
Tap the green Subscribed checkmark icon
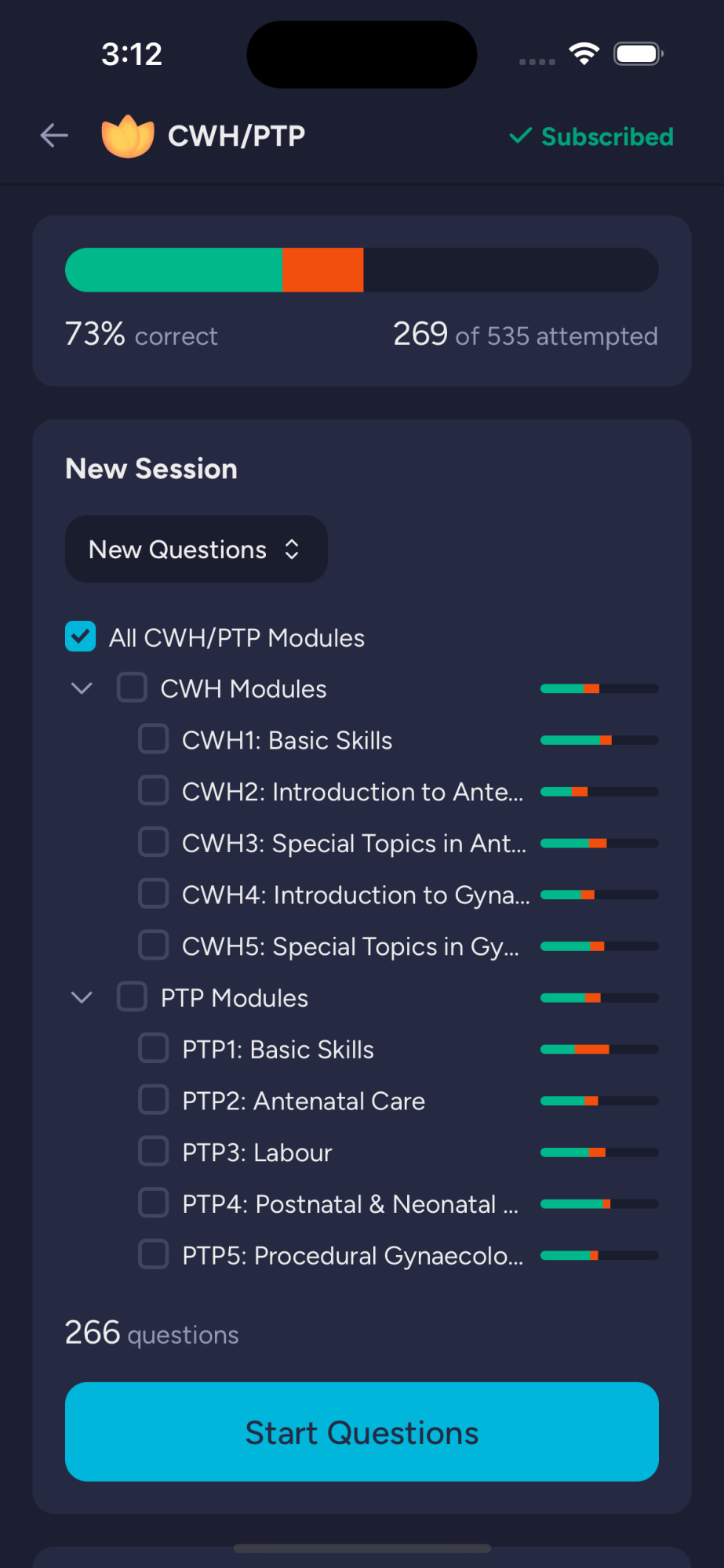click(x=521, y=136)
